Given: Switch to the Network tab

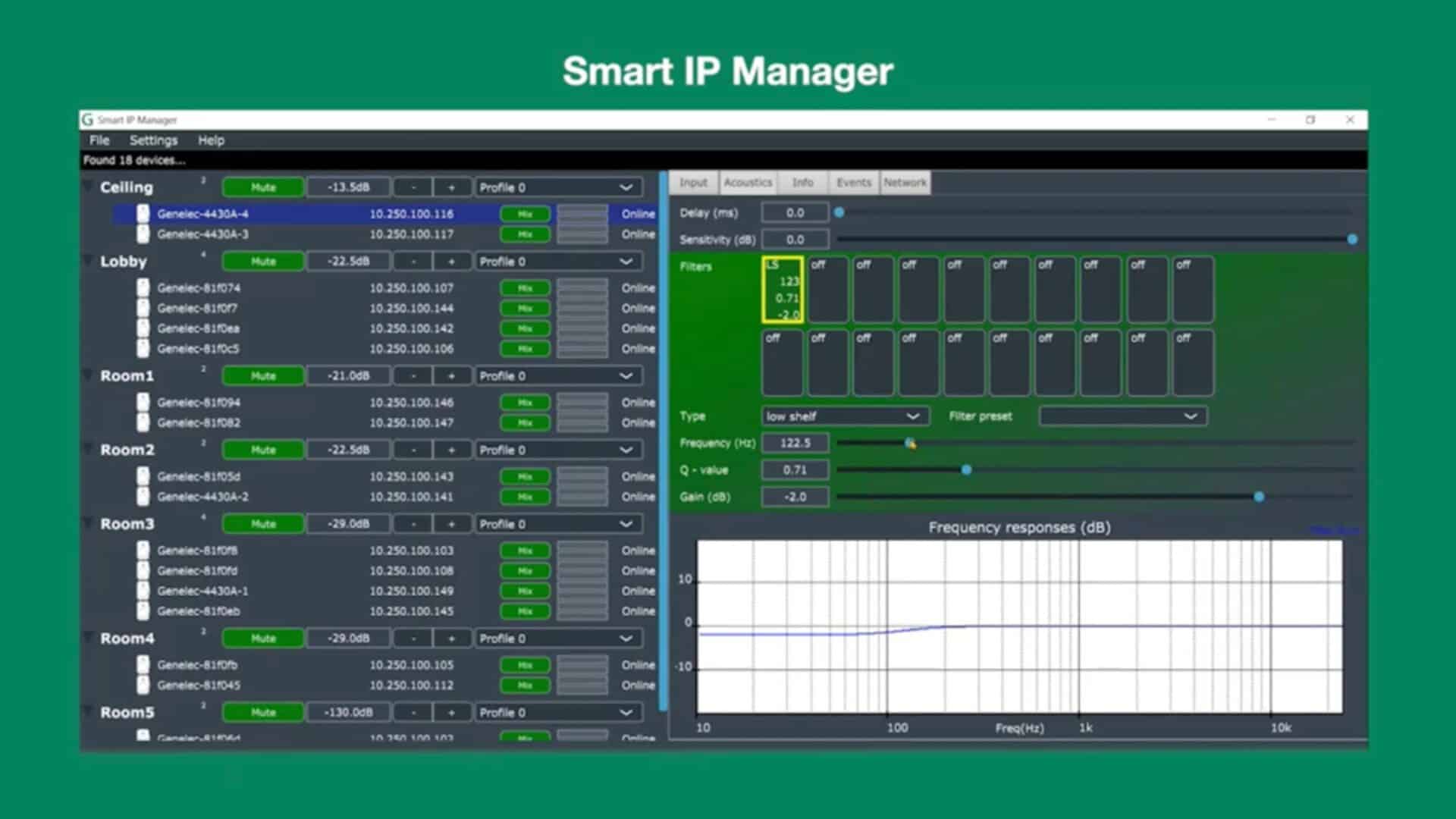Looking at the screenshot, I should coord(905,183).
